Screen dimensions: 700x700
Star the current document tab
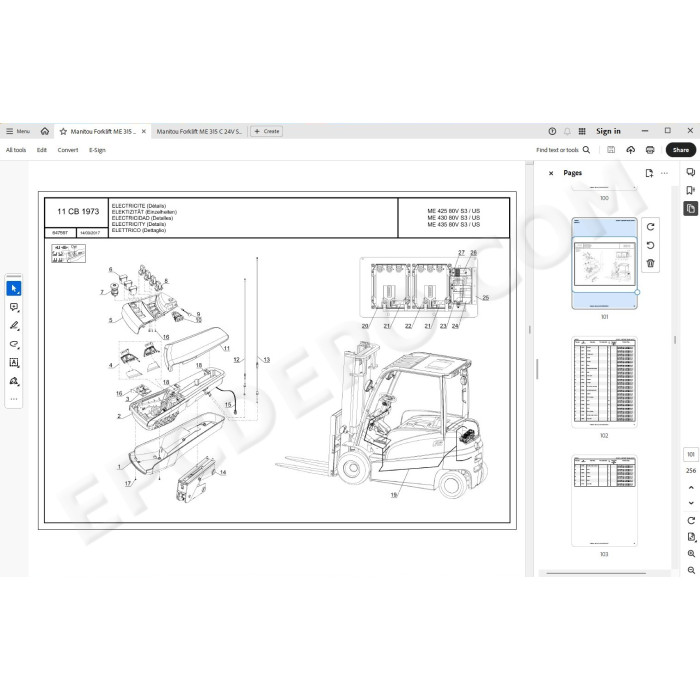[x=63, y=132]
